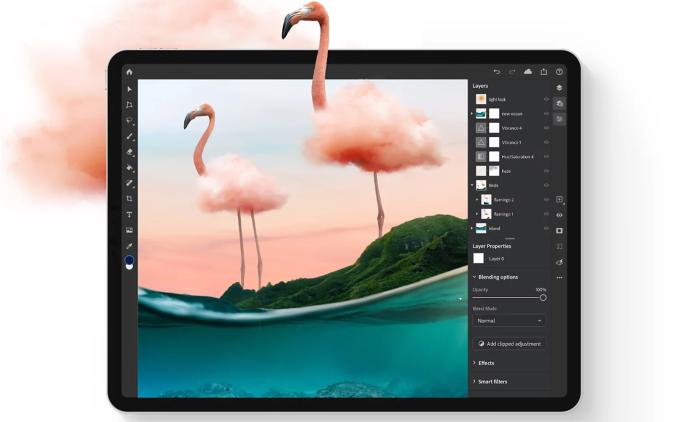The height and width of the screenshot is (422, 675).
Task: Open the Blend Mode Normal dropdown
Action: coord(509,321)
